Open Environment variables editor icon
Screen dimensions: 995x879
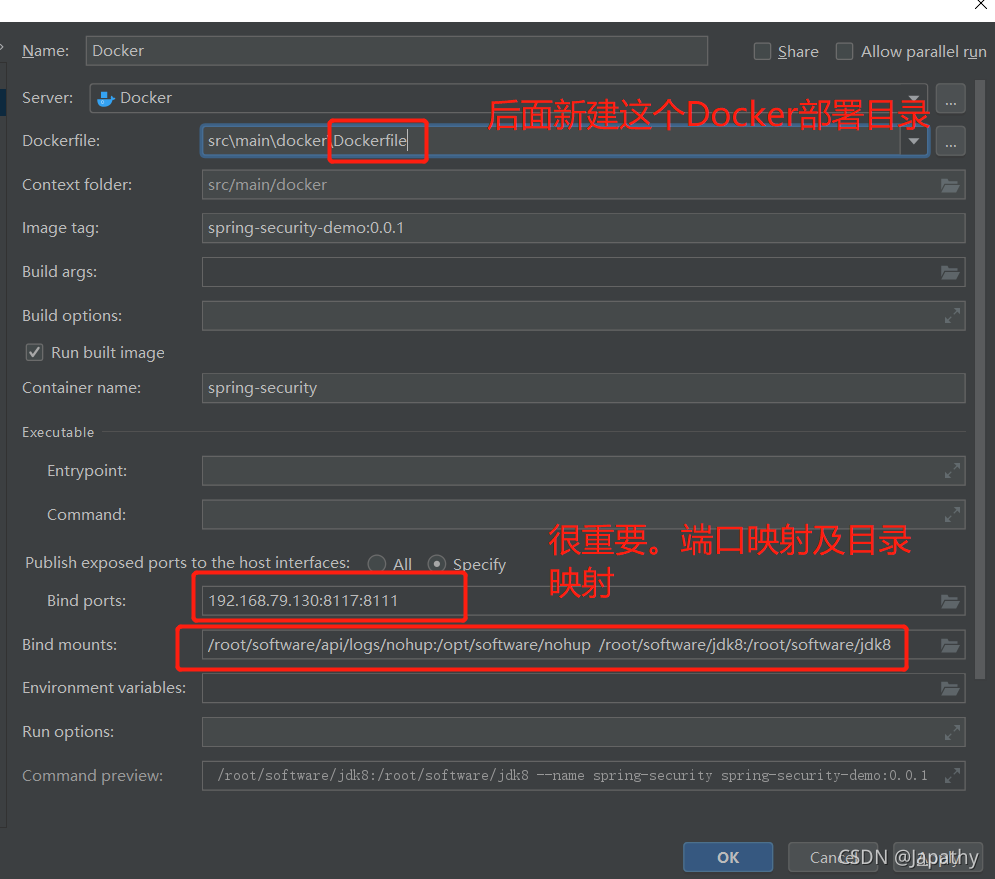pyautogui.click(x=949, y=689)
